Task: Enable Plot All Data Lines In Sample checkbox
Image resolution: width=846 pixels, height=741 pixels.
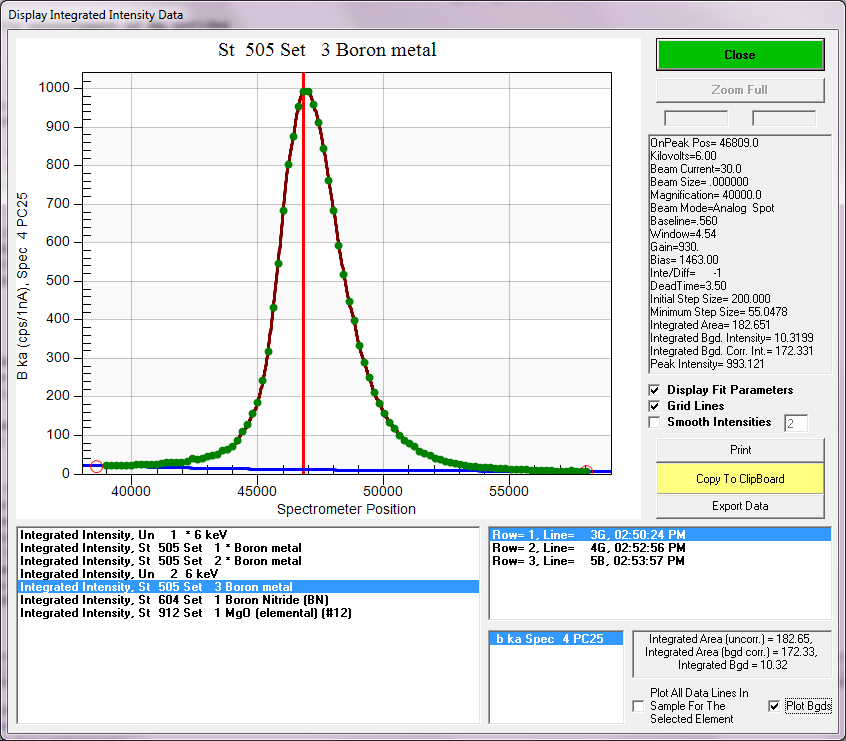Action: point(638,706)
